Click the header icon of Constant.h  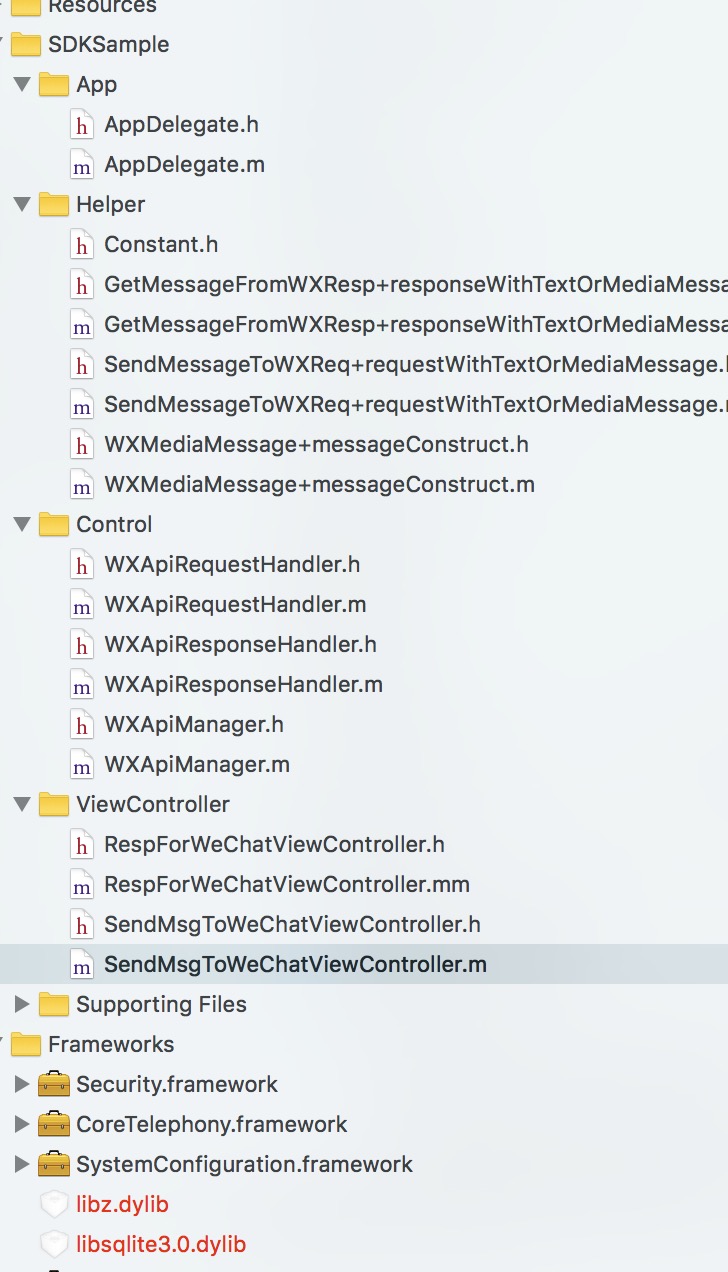pos(82,245)
